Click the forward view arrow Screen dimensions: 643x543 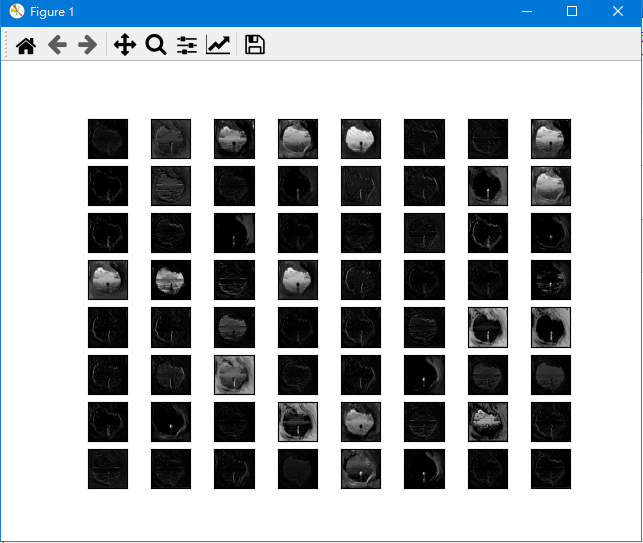tap(88, 45)
